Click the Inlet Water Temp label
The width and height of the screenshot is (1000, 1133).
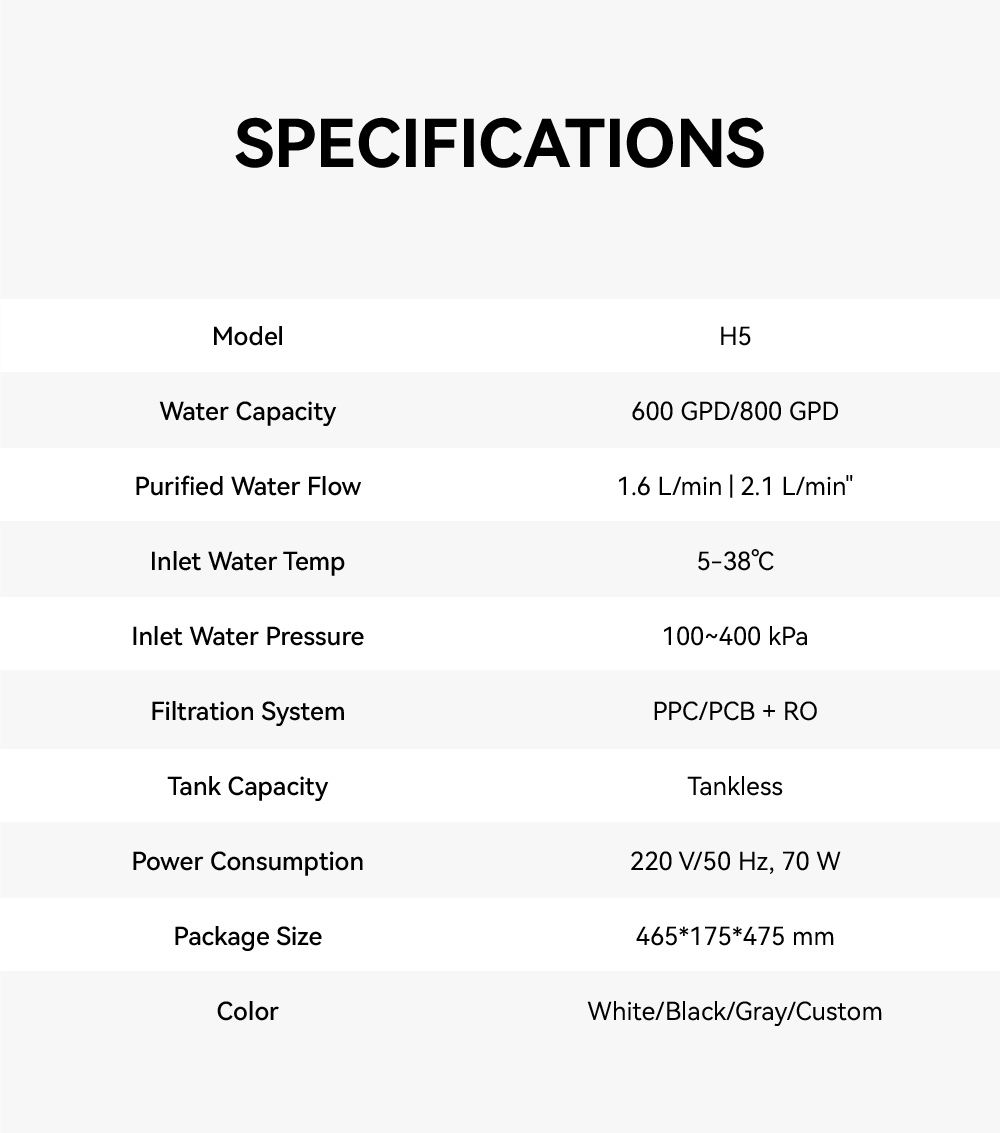tap(248, 561)
